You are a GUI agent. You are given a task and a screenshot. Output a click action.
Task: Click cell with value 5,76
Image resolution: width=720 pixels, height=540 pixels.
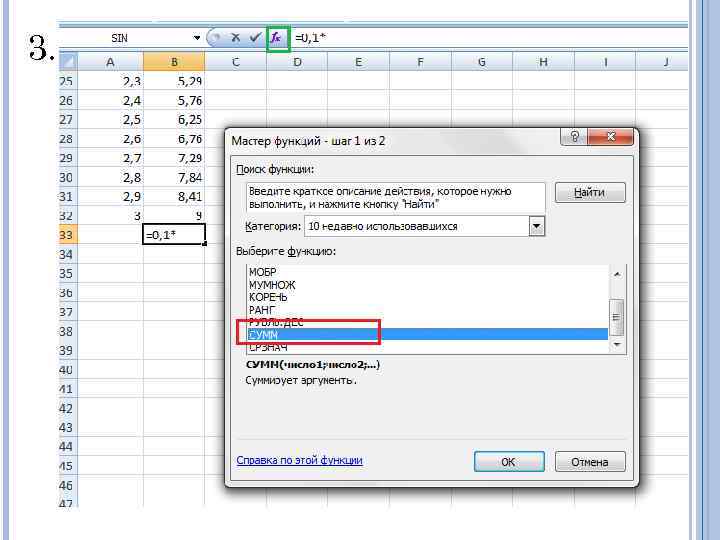174,100
